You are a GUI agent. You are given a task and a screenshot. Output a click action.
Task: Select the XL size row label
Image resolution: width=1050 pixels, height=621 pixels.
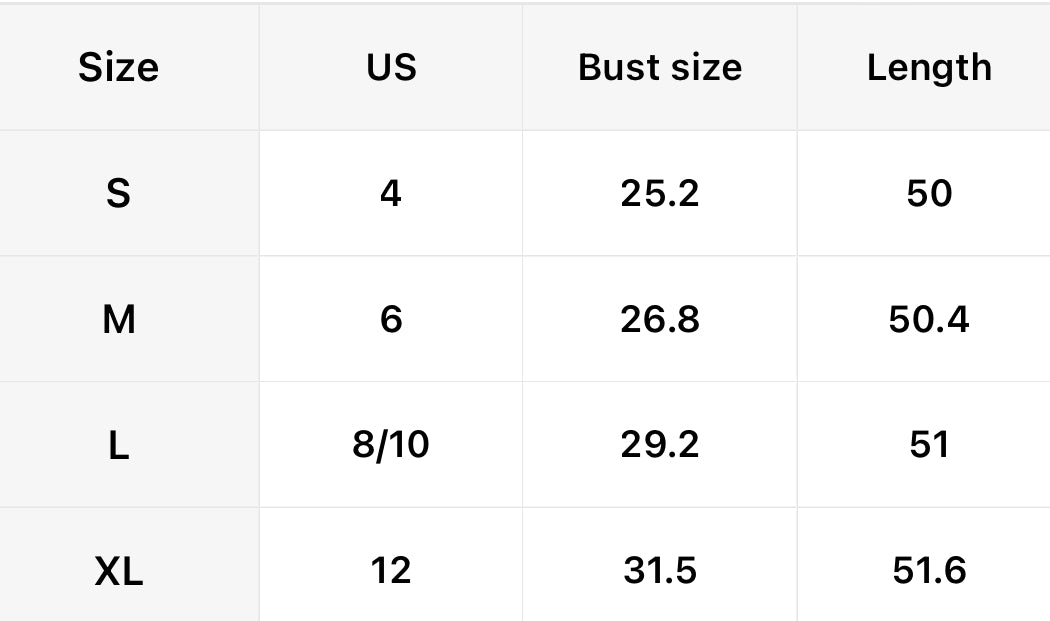coord(118,571)
